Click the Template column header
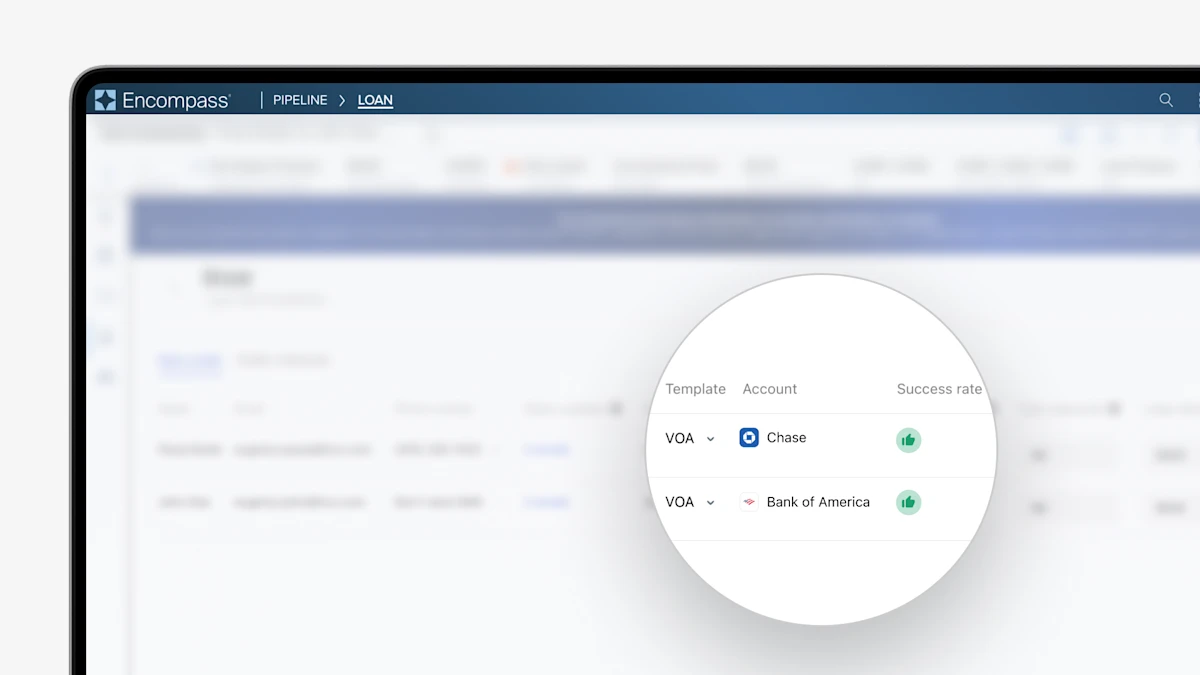The image size is (1200, 675). (x=695, y=389)
